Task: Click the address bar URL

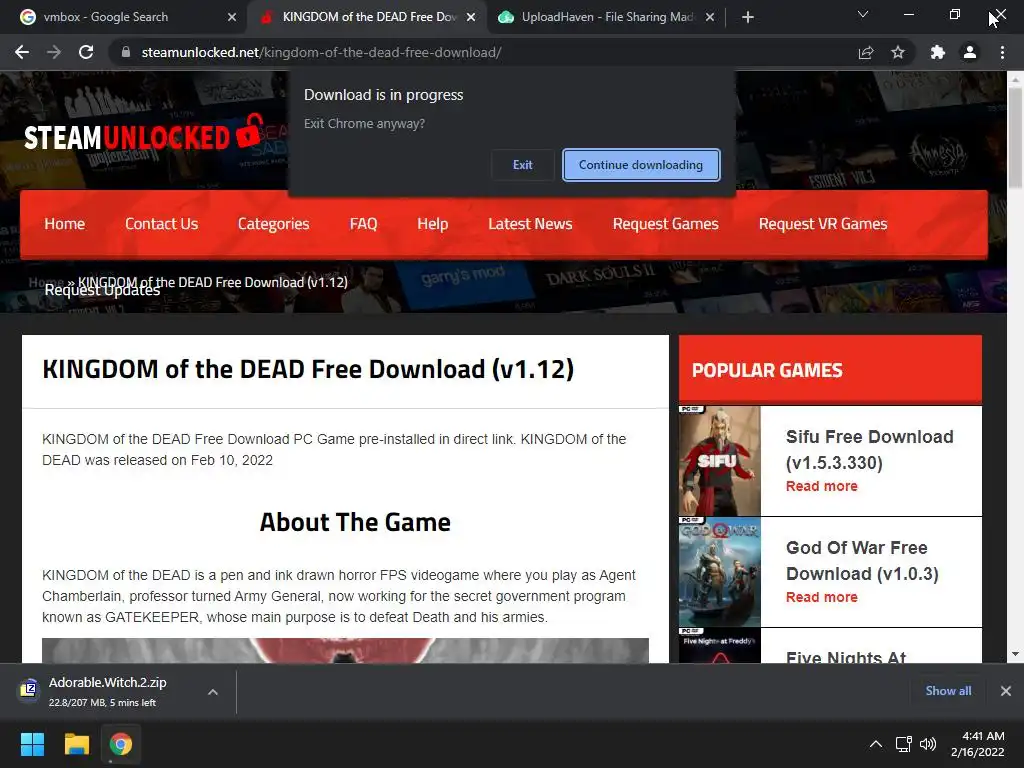Action: pyautogui.click(x=321, y=52)
